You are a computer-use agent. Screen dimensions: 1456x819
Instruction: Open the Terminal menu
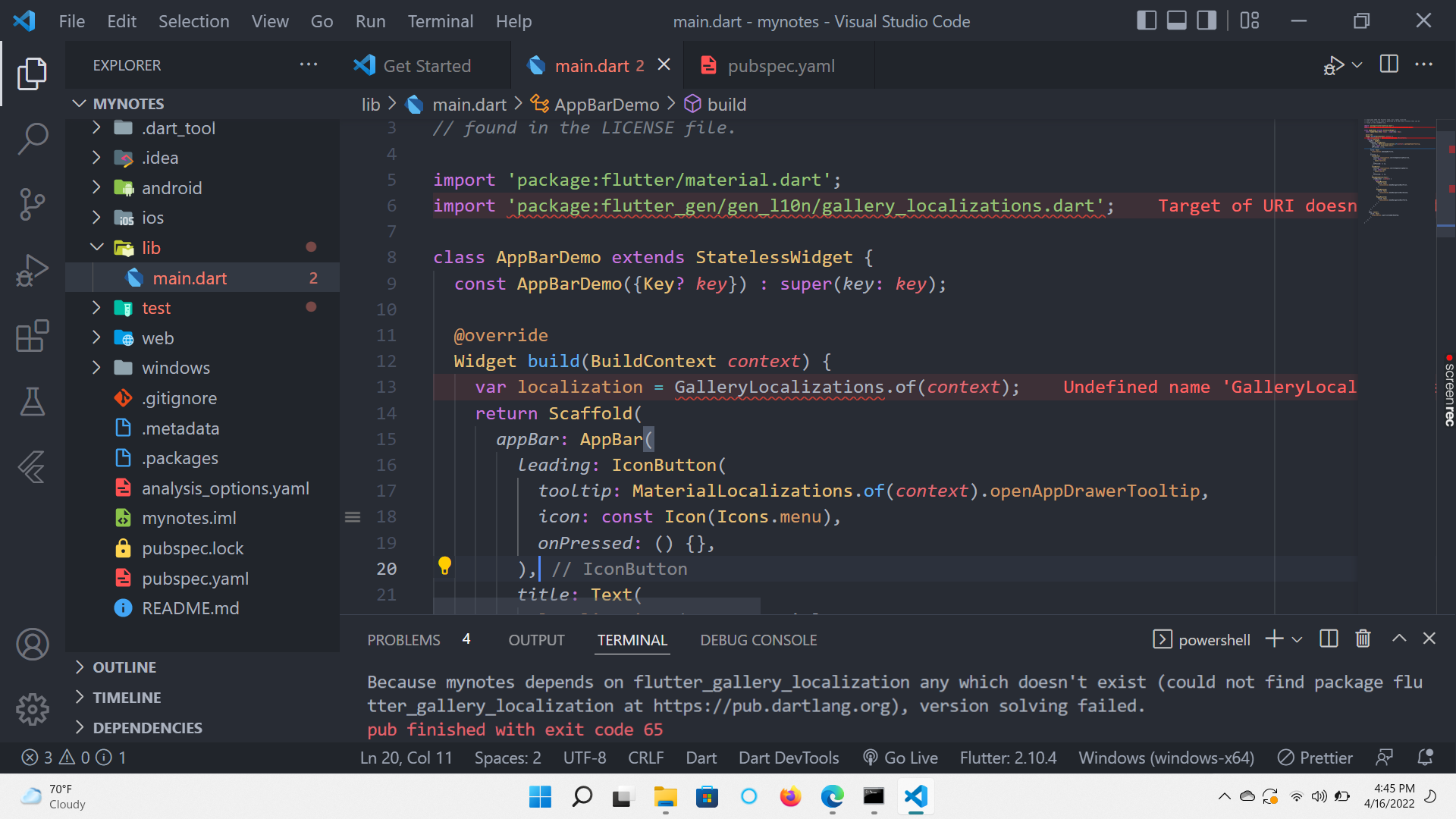point(440,20)
